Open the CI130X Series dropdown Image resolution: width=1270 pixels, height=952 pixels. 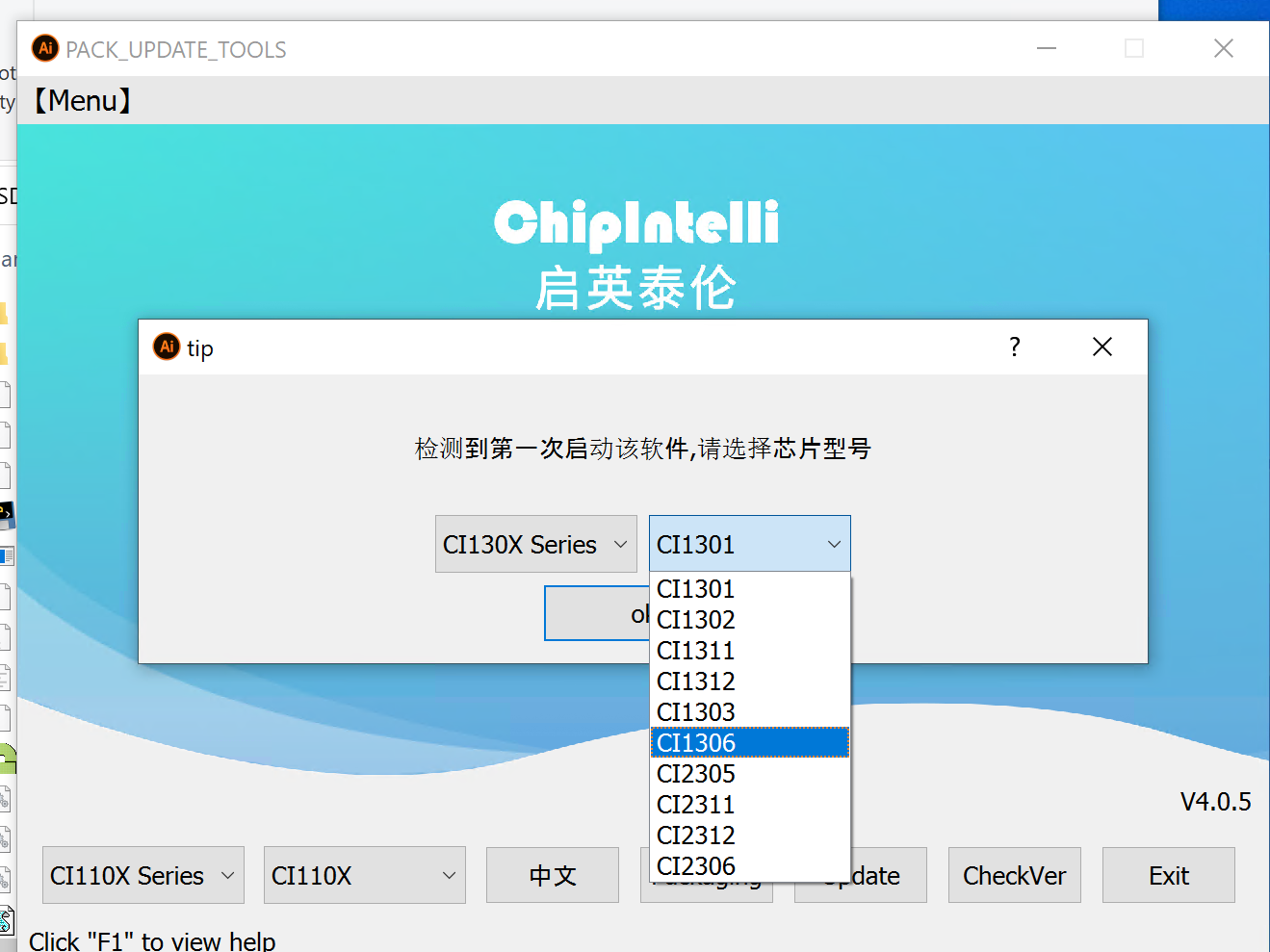(535, 544)
